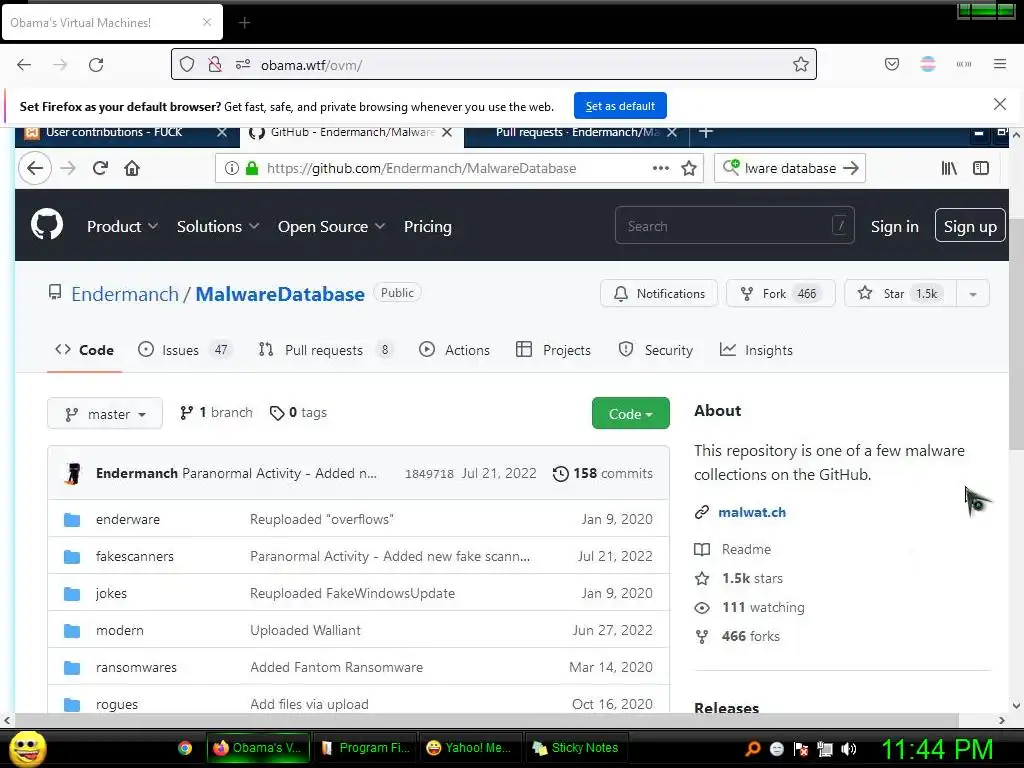Fork the repository
1024x768 pixels.
(x=780, y=294)
